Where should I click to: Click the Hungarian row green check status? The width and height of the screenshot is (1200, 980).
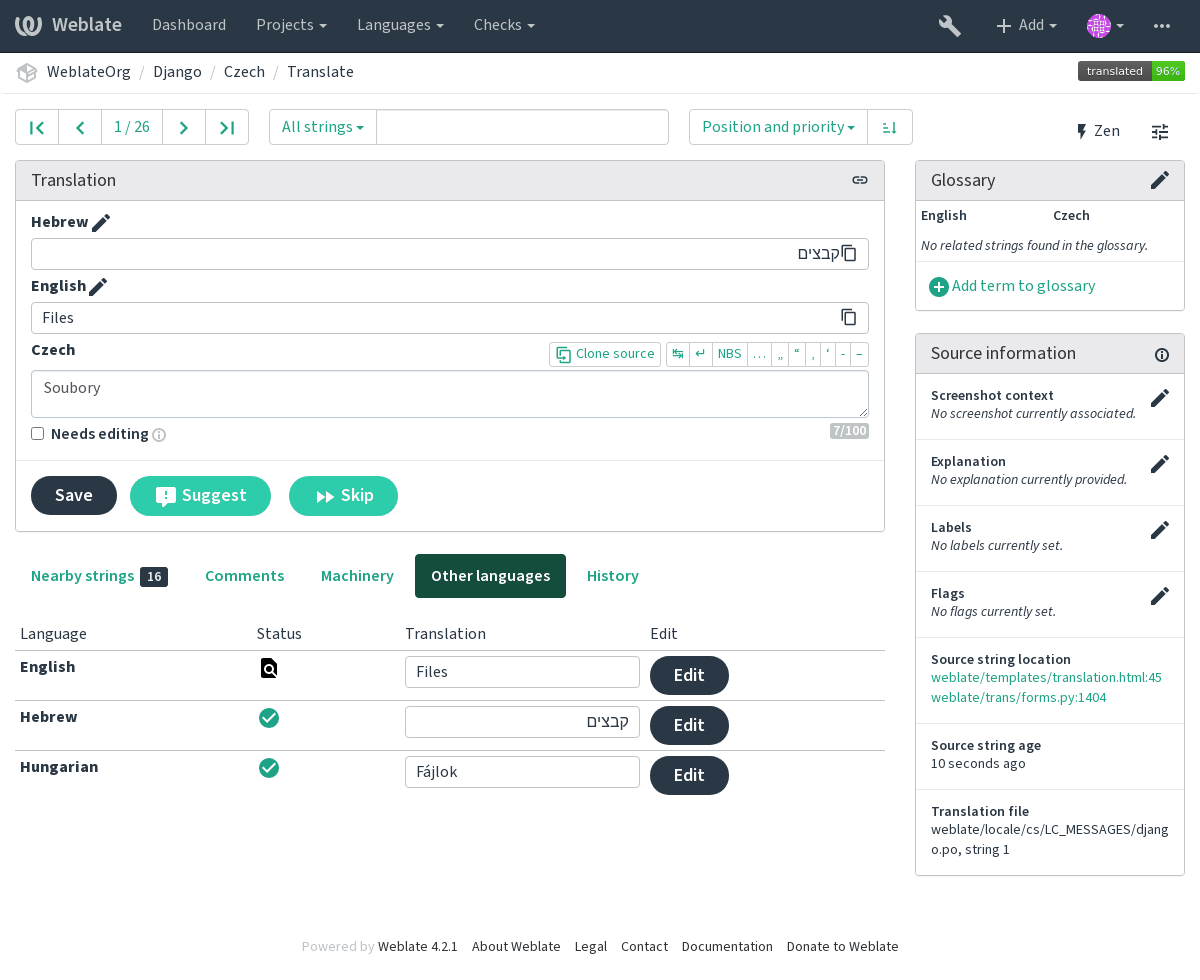click(x=268, y=768)
